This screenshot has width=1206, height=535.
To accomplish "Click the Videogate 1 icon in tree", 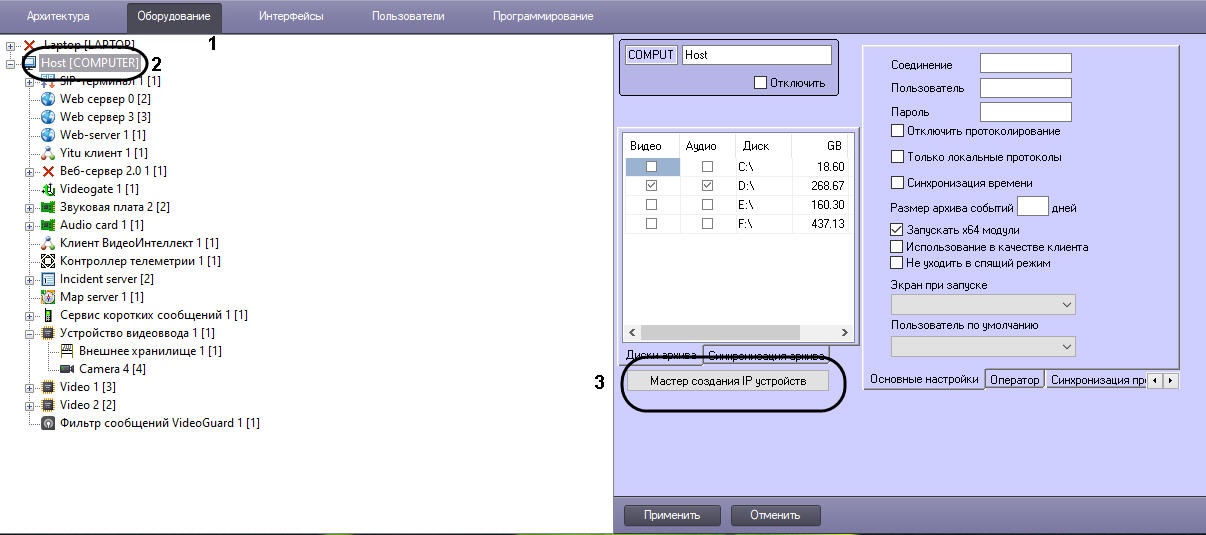I will (48, 189).
